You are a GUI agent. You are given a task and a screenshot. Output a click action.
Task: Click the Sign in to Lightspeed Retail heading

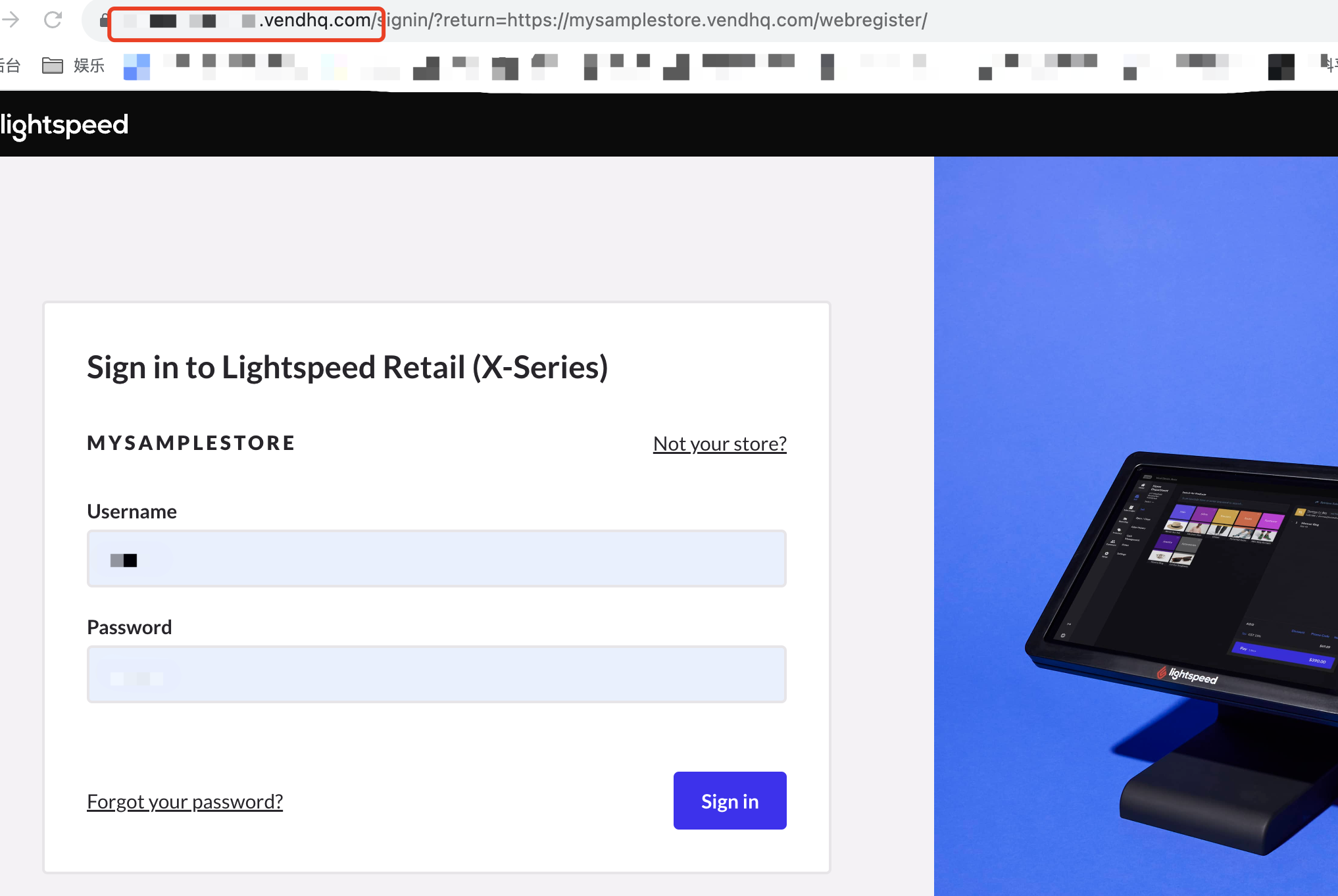point(347,367)
